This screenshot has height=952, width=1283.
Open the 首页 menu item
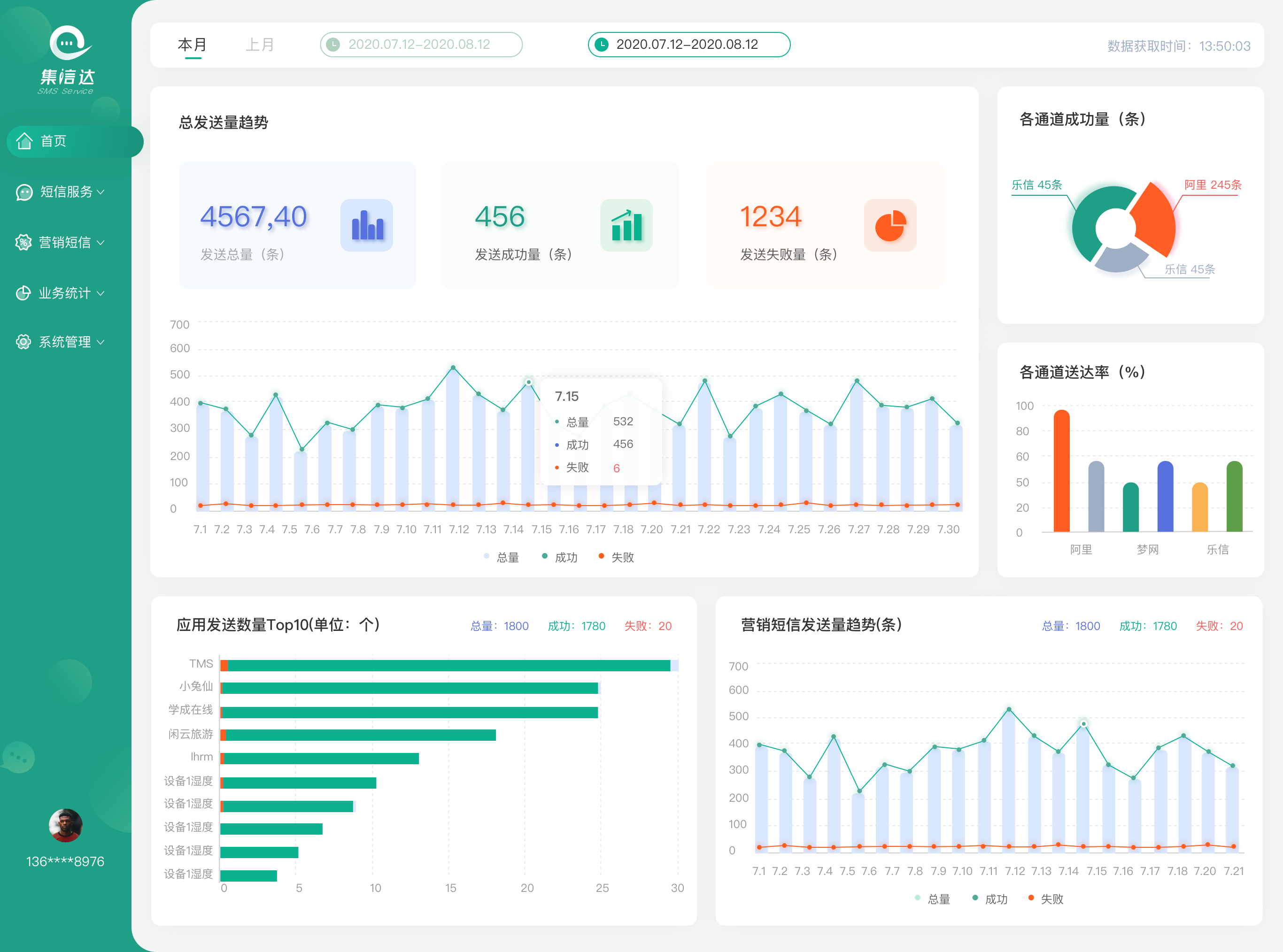pyautogui.click(x=75, y=141)
